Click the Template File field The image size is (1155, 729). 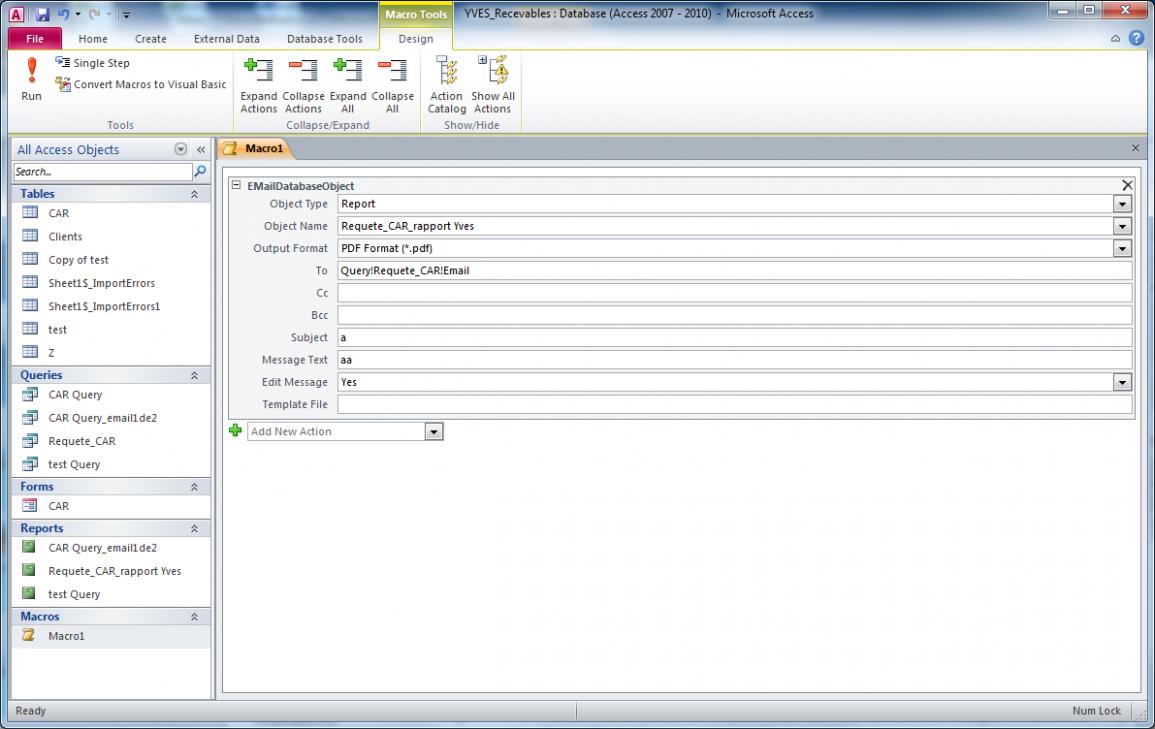(x=734, y=404)
